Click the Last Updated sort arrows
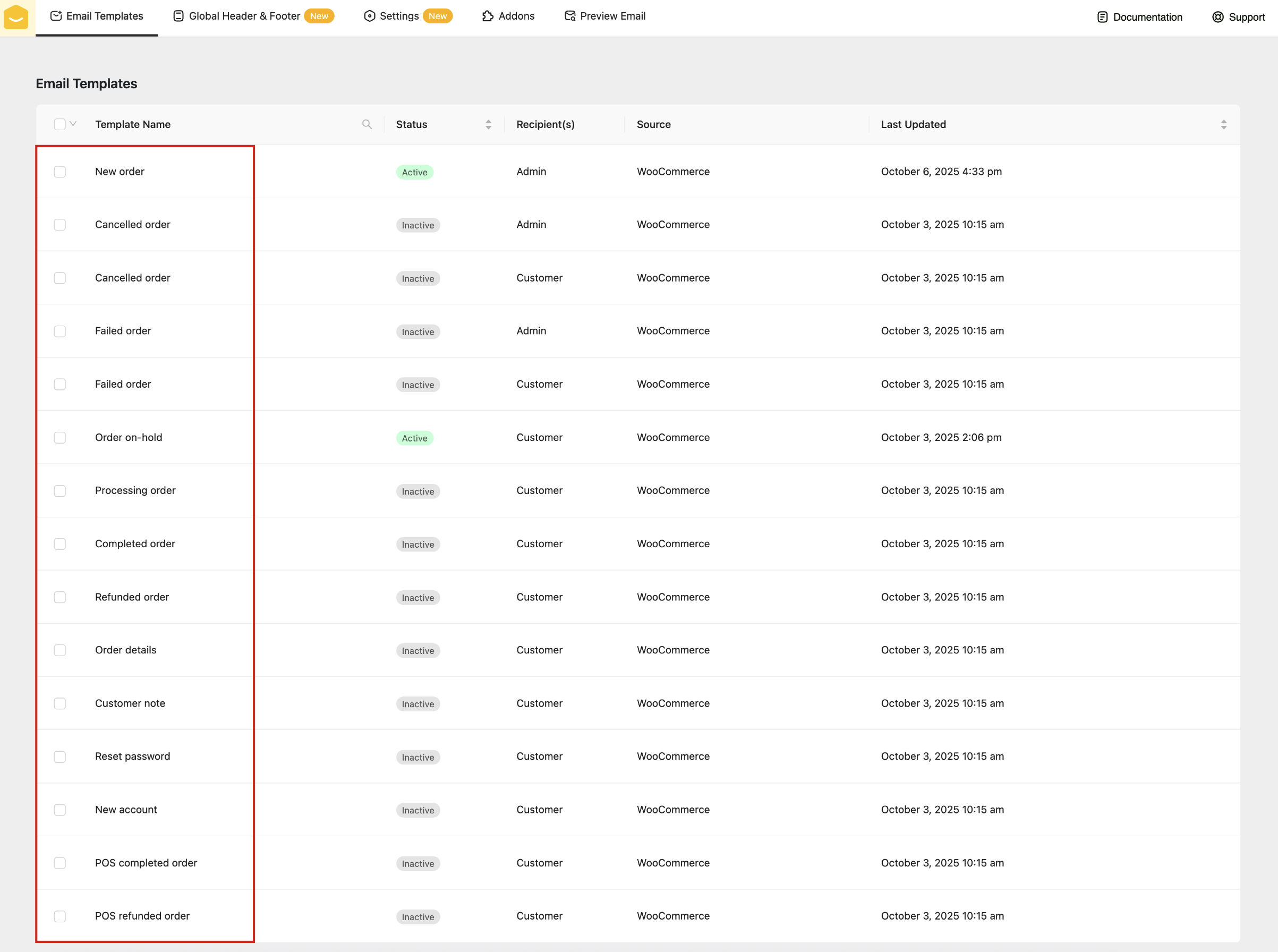Viewport: 1278px width, 952px height. [1223, 124]
